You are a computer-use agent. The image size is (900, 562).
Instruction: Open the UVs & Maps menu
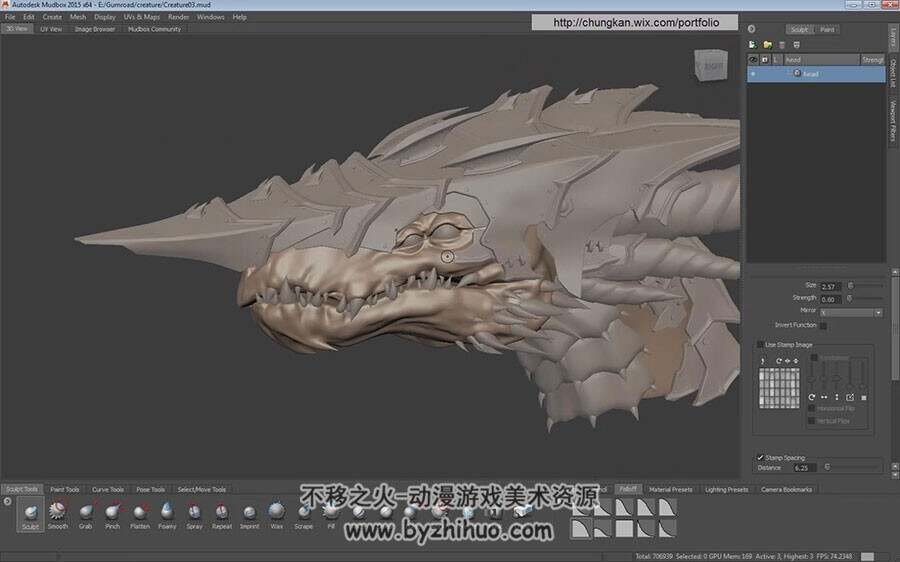(x=142, y=17)
